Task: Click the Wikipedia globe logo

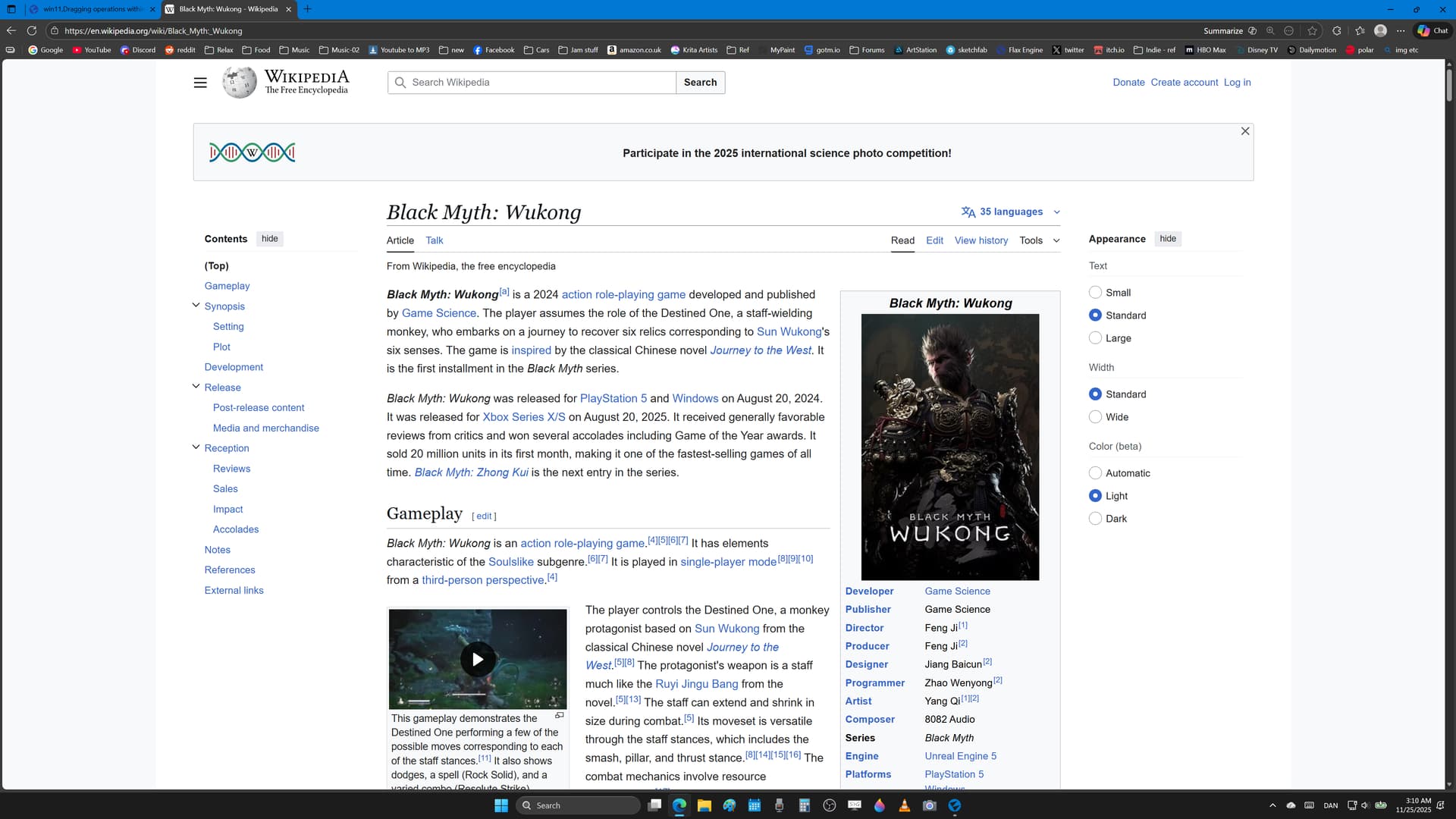Action: pyautogui.click(x=239, y=83)
